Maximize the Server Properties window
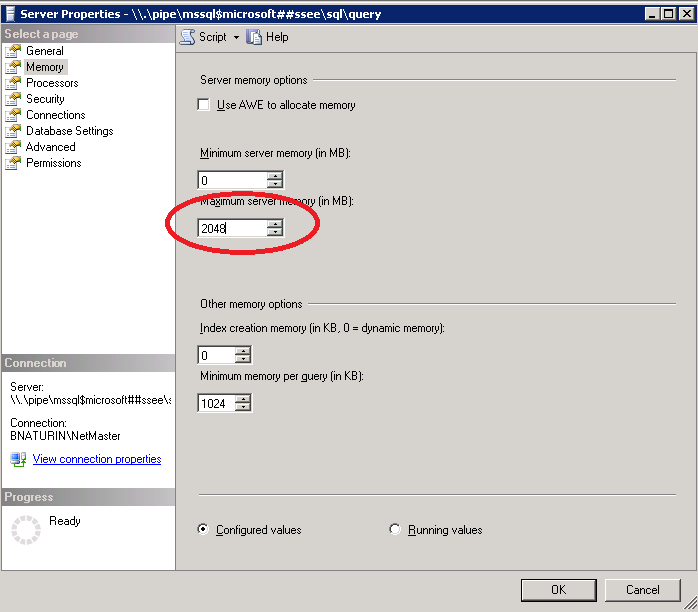This screenshot has width=698, height=612. point(669,14)
